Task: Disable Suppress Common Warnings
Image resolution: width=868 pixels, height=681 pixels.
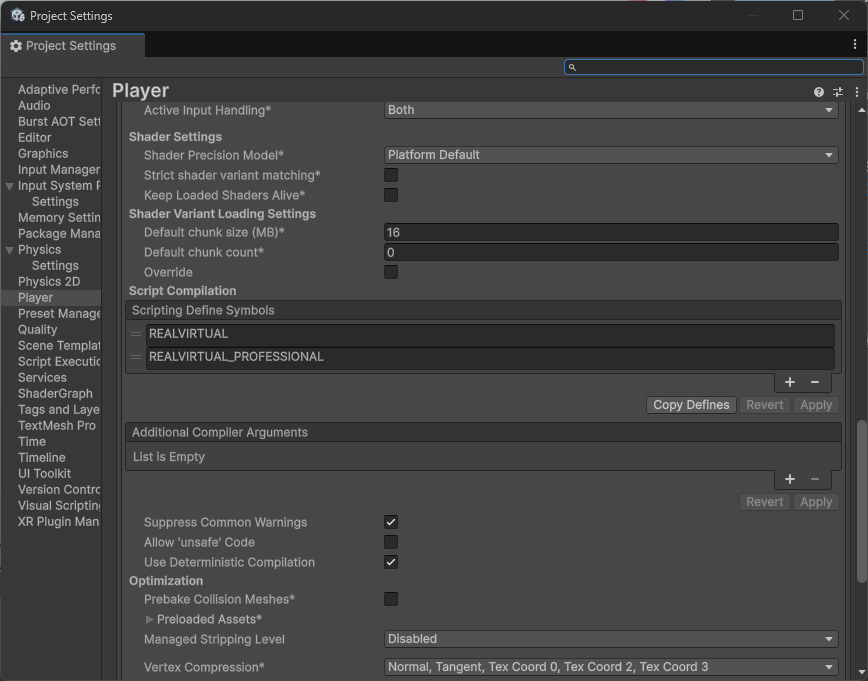Action: click(391, 522)
